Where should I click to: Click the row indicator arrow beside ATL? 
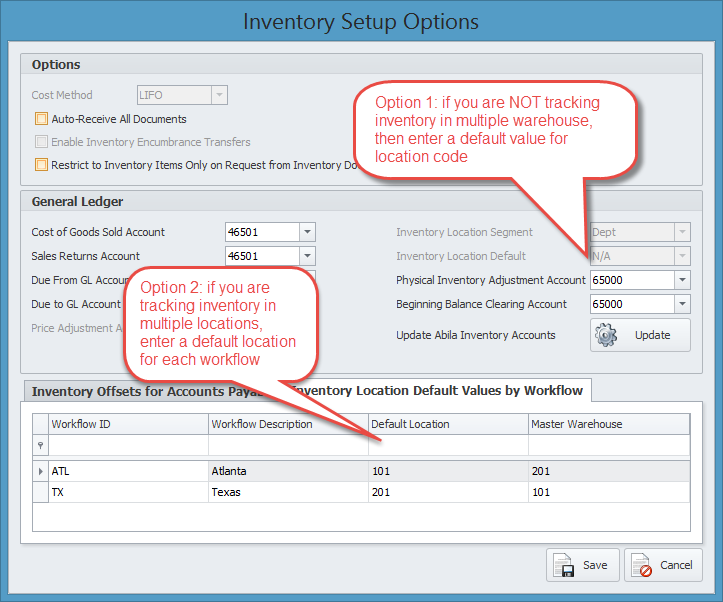point(40,471)
